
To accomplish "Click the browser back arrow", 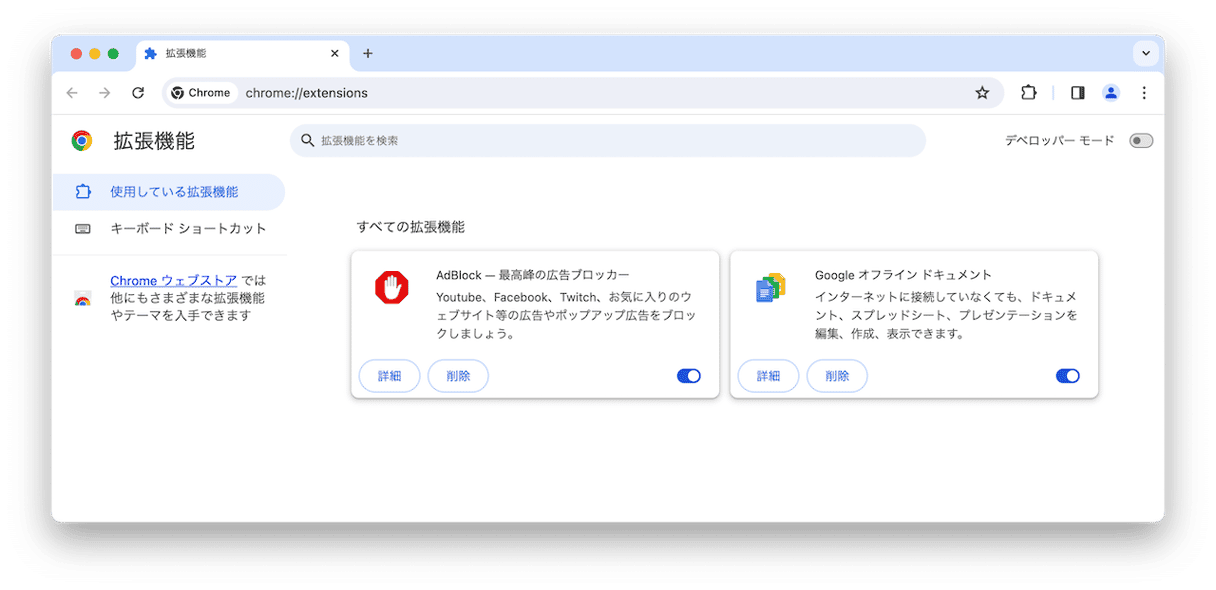I will (x=72, y=93).
